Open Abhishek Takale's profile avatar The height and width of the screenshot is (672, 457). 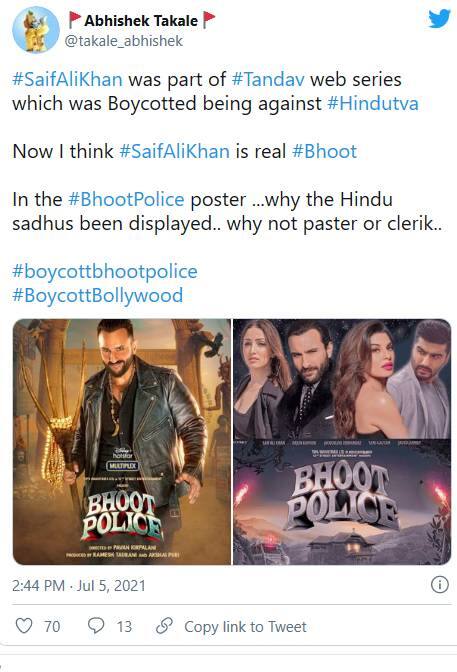36,30
